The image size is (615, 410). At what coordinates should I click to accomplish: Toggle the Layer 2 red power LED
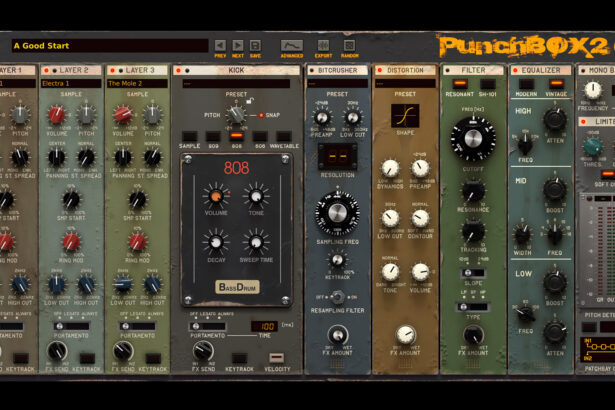coord(46,71)
